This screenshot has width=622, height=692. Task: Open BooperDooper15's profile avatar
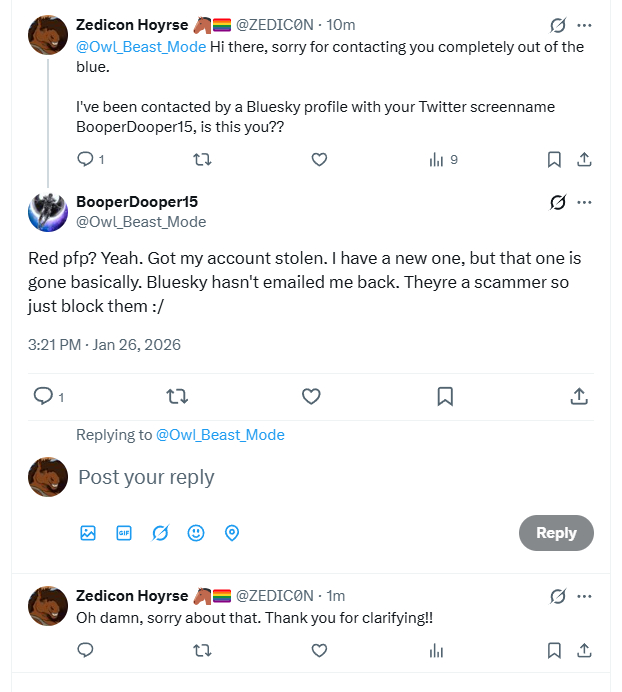(48, 212)
